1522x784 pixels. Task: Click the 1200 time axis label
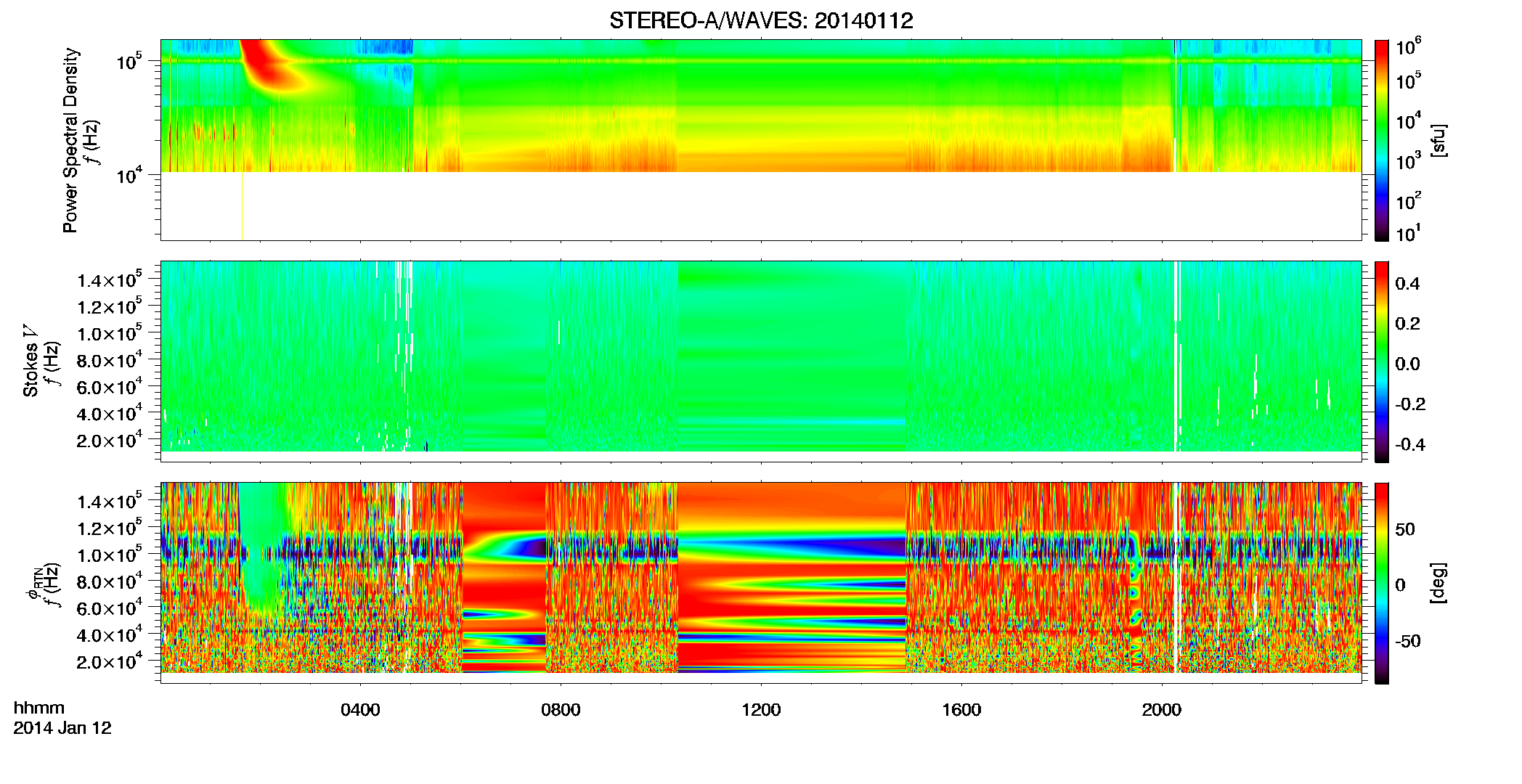pyautogui.click(x=761, y=710)
